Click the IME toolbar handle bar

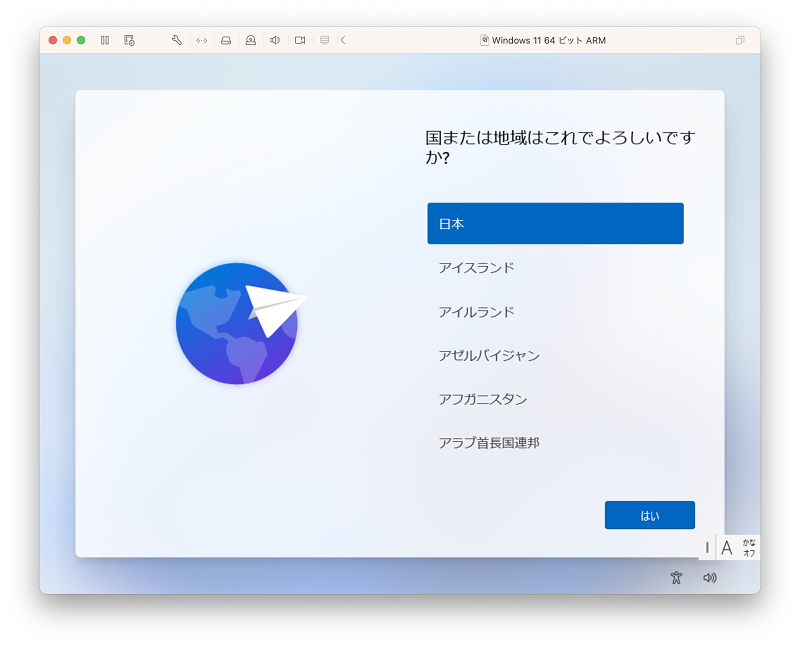click(x=707, y=548)
